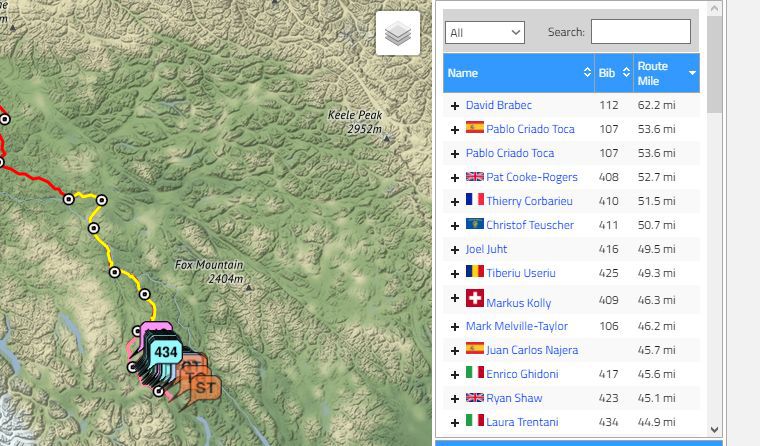Click the Spain flag beside Pablo Criado Toca
The height and width of the screenshot is (446, 760).
[475, 129]
